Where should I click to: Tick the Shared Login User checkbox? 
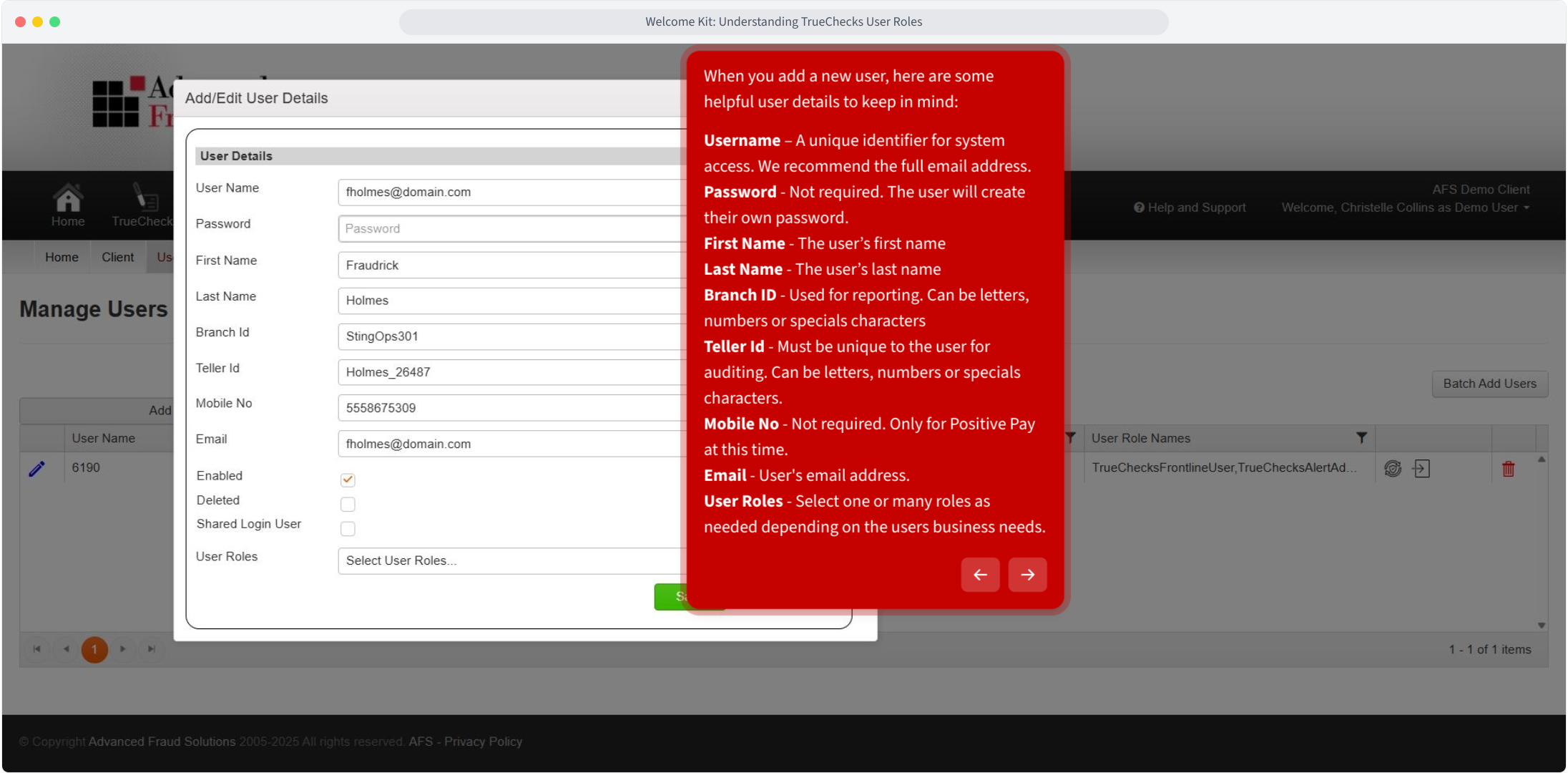348,529
